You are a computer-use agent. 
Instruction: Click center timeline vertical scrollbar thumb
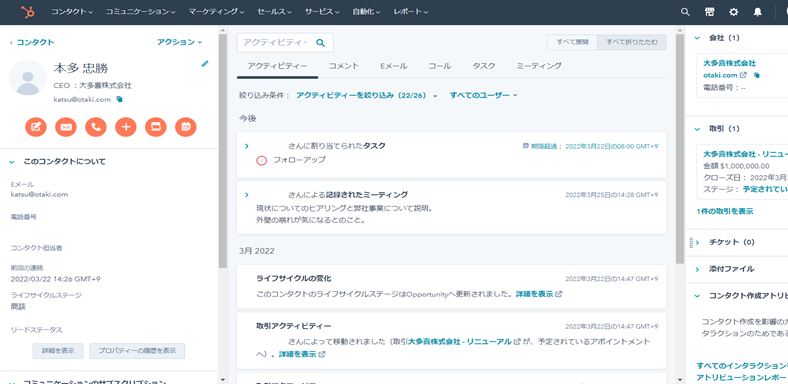point(680,149)
